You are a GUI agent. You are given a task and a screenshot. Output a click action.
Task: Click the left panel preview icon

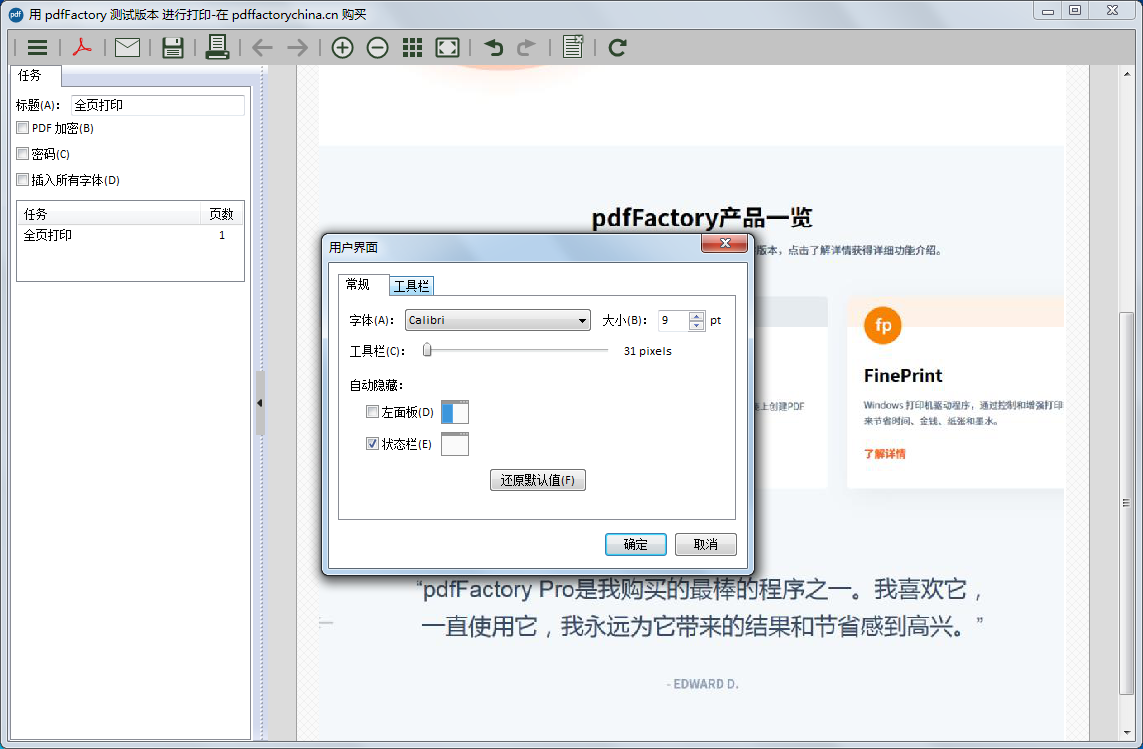click(x=455, y=412)
